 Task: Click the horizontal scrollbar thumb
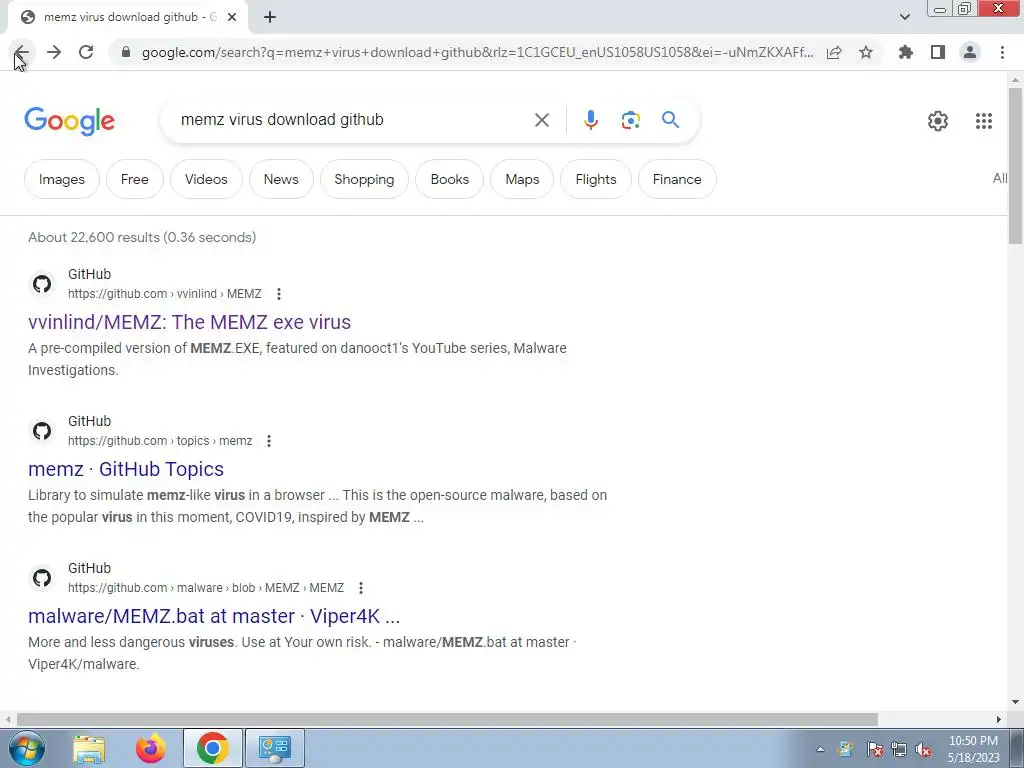pyautogui.click(x=447, y=719)
